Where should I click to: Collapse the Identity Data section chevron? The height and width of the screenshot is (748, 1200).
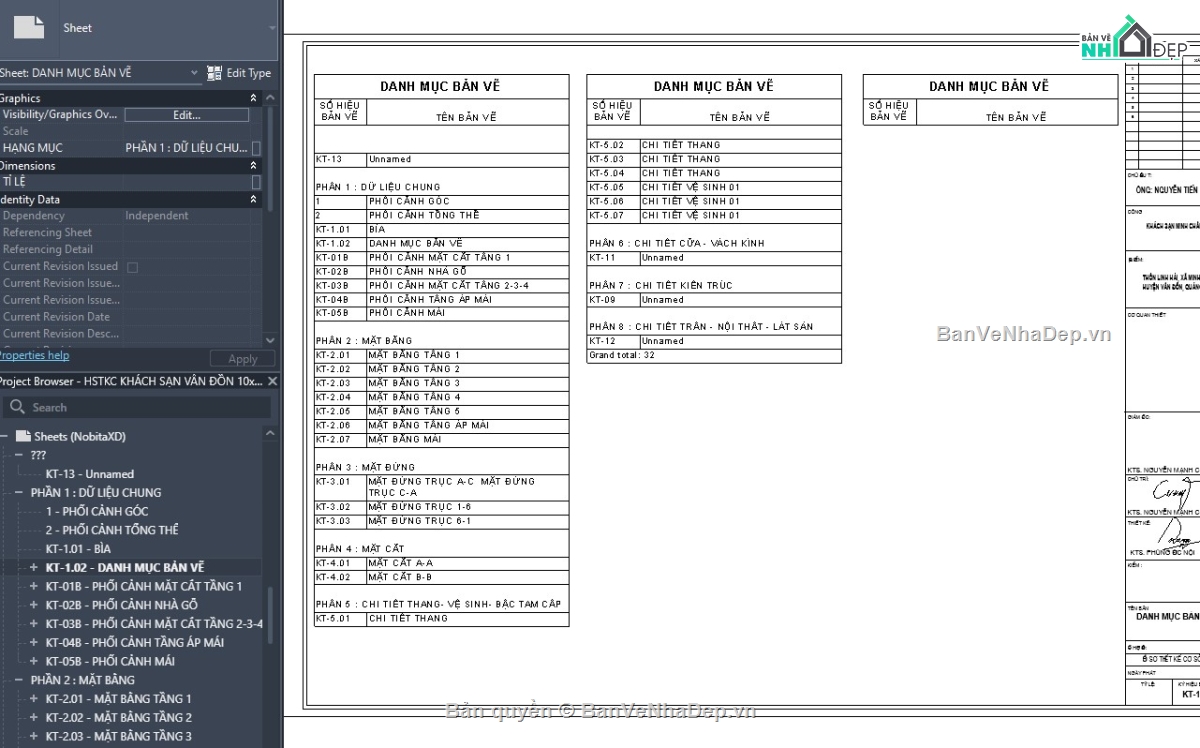tap(253, 200)
